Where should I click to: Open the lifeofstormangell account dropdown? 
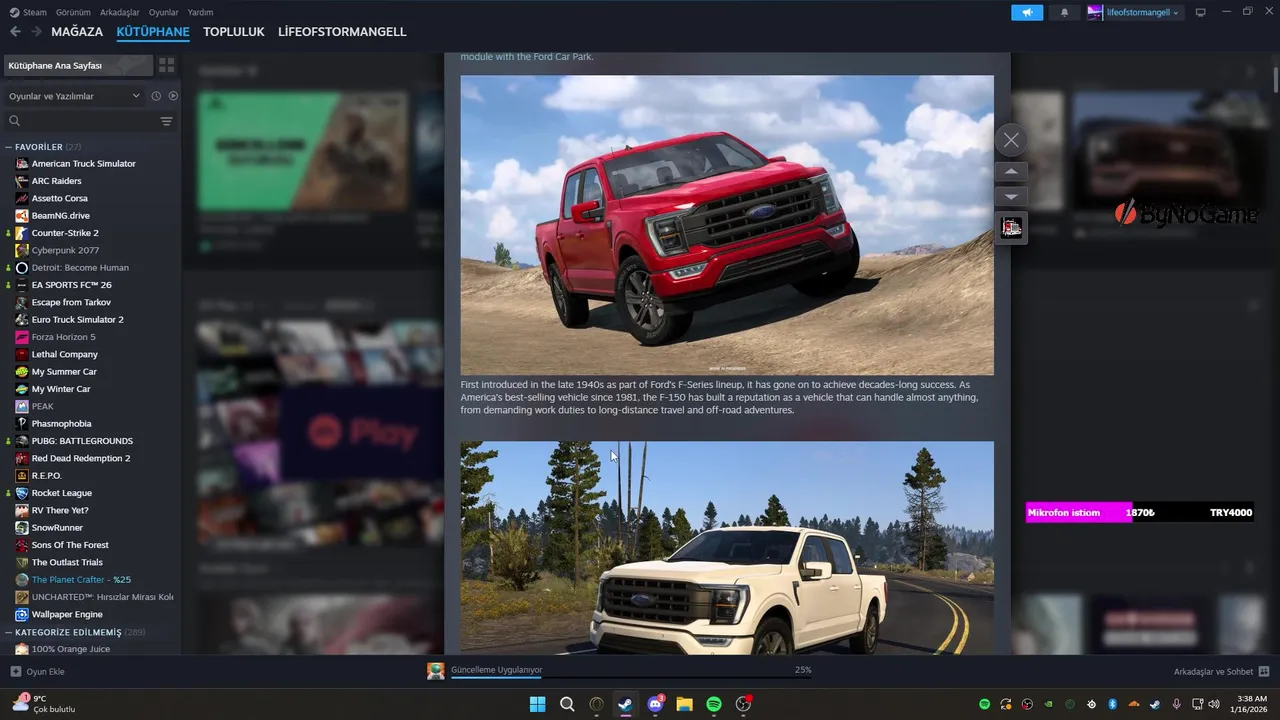1134,12
